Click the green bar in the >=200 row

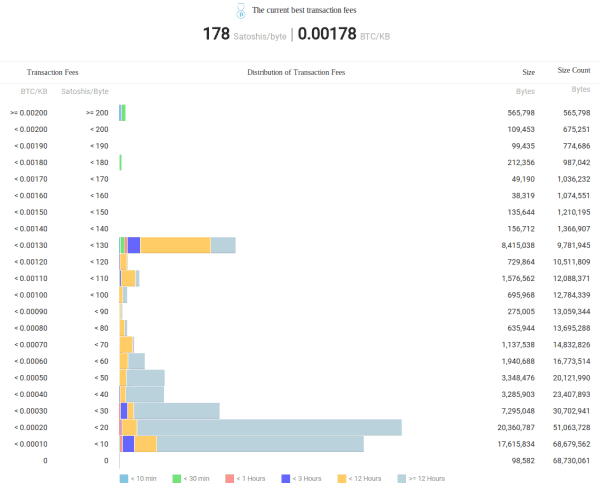(x=123, y=113)
